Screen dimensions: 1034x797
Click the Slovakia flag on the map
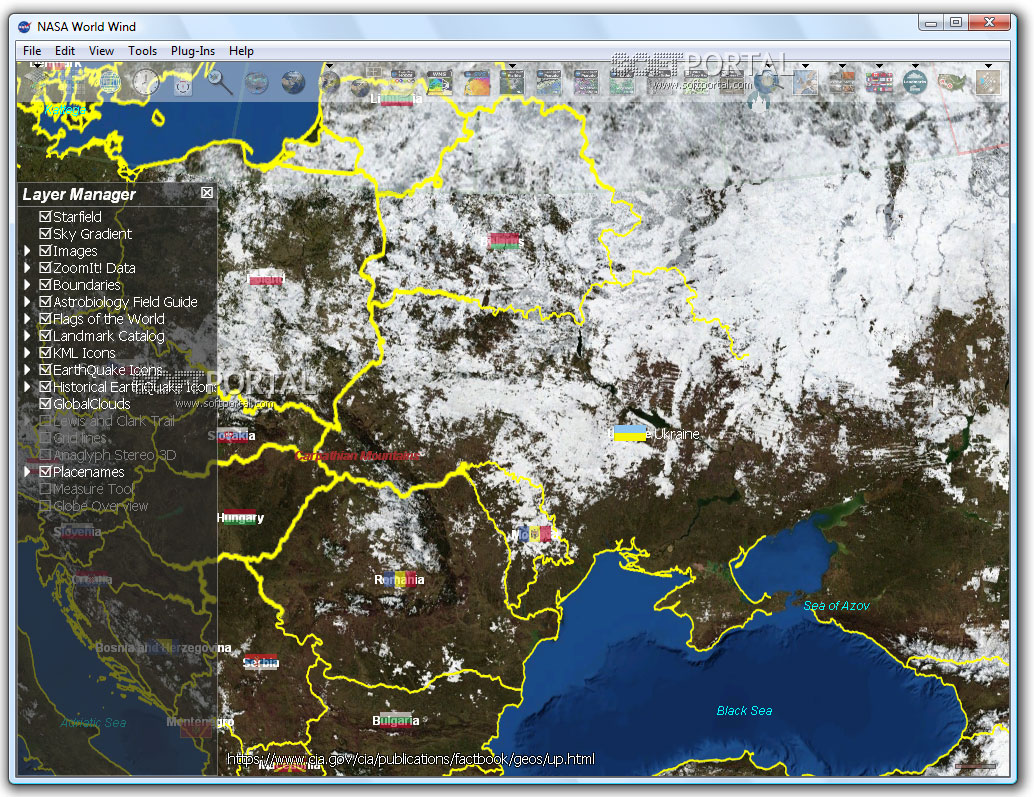[234, 436]
